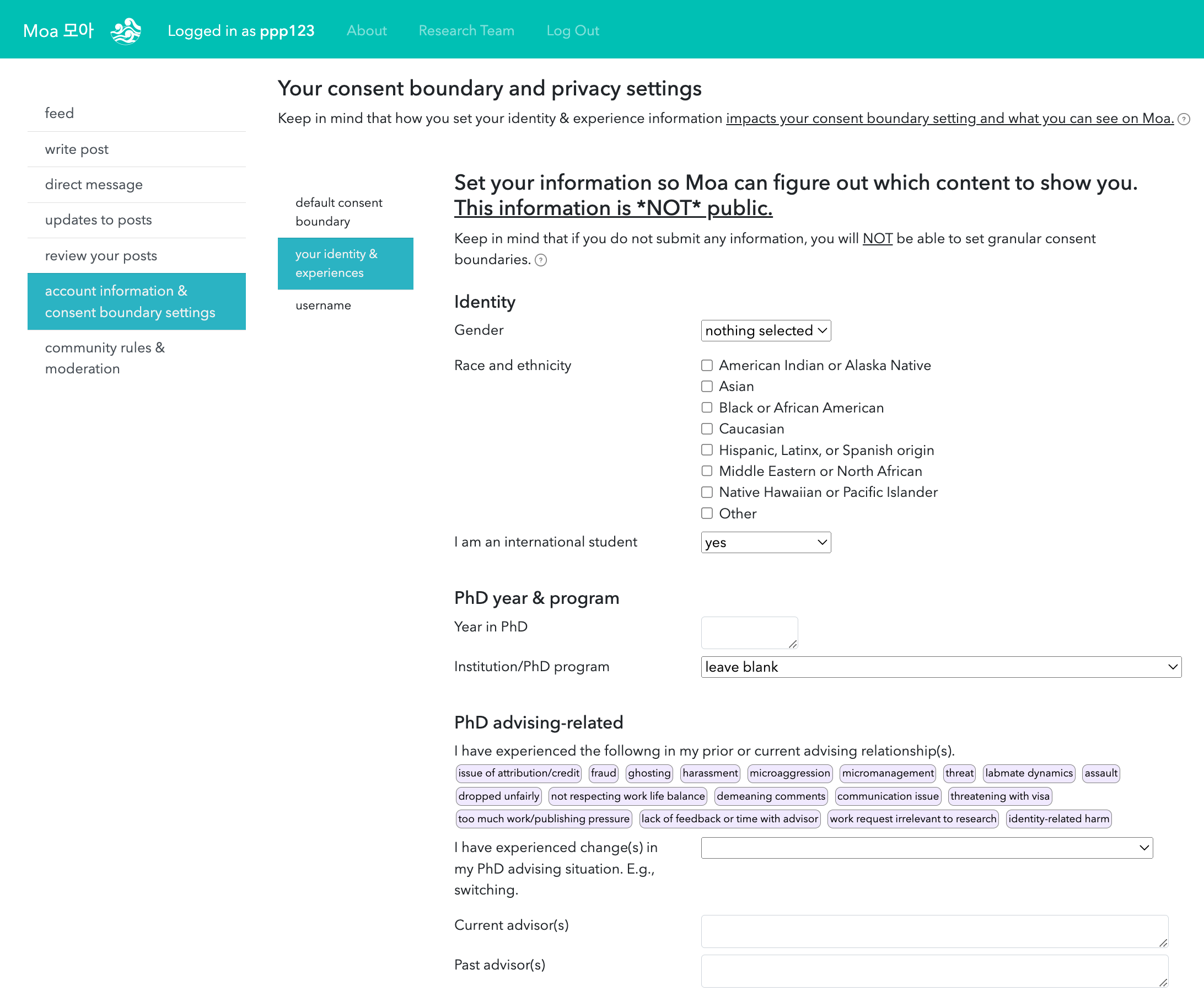This screenshot has width=1204, height=996.
Task: Select 'work request irrelevant to research' tag
Action: coord(913,820)
